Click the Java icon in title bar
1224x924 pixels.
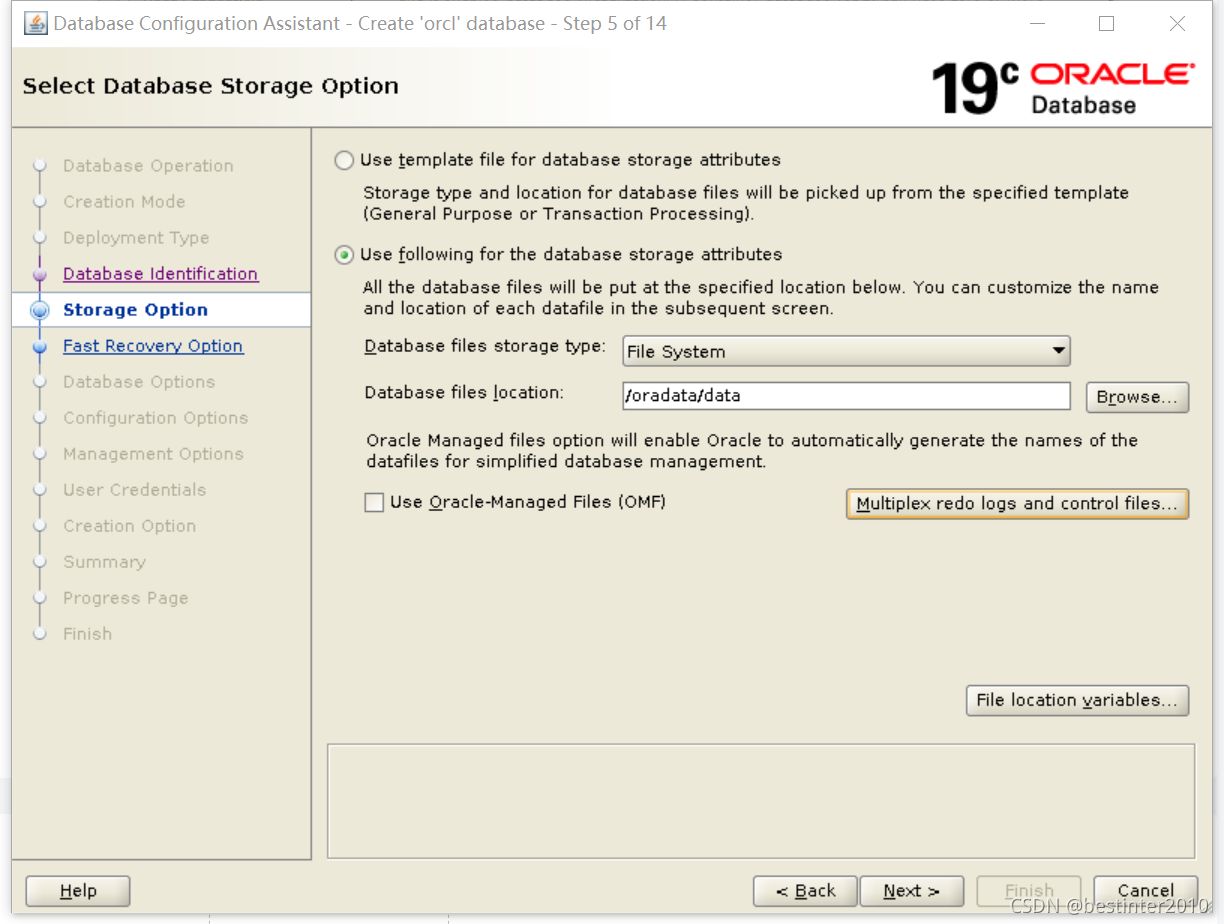(35, 23)
